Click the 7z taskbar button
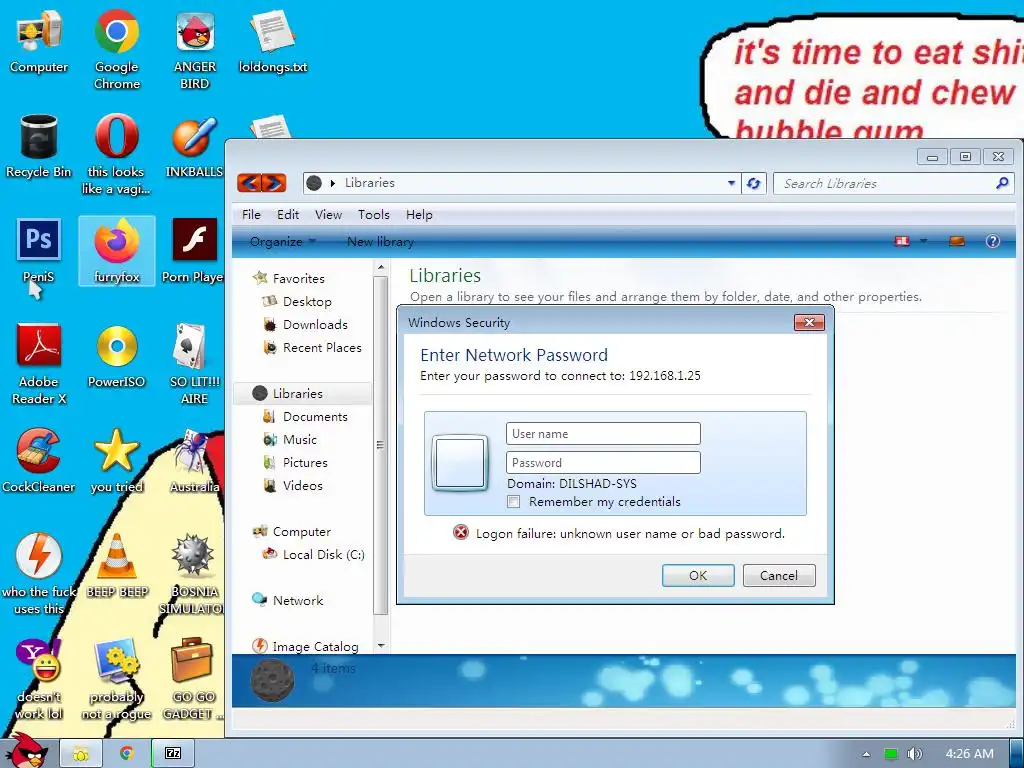 172,754
